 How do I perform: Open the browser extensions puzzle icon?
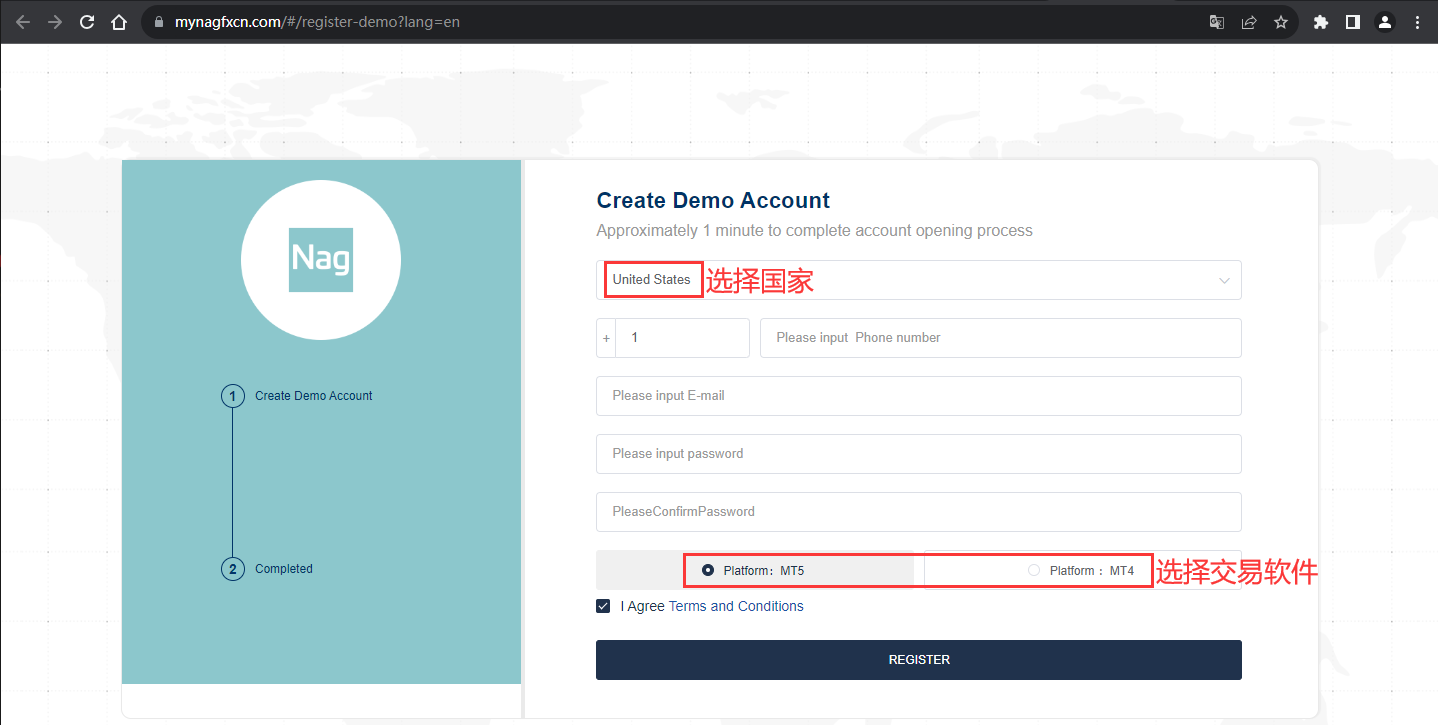pyautogui.click(x=1321, y=22)
